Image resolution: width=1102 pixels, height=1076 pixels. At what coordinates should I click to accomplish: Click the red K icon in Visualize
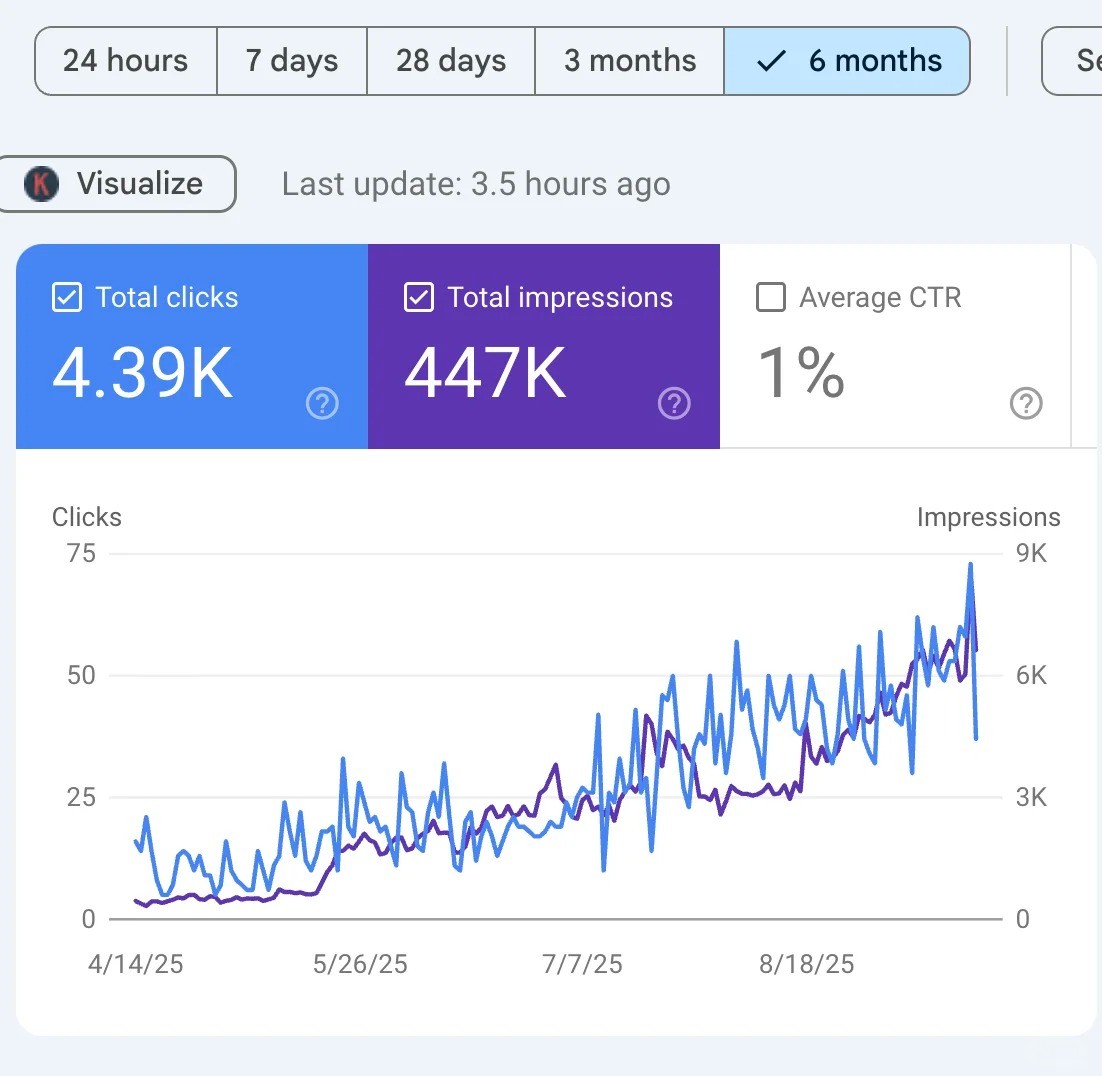click(41, 184)
